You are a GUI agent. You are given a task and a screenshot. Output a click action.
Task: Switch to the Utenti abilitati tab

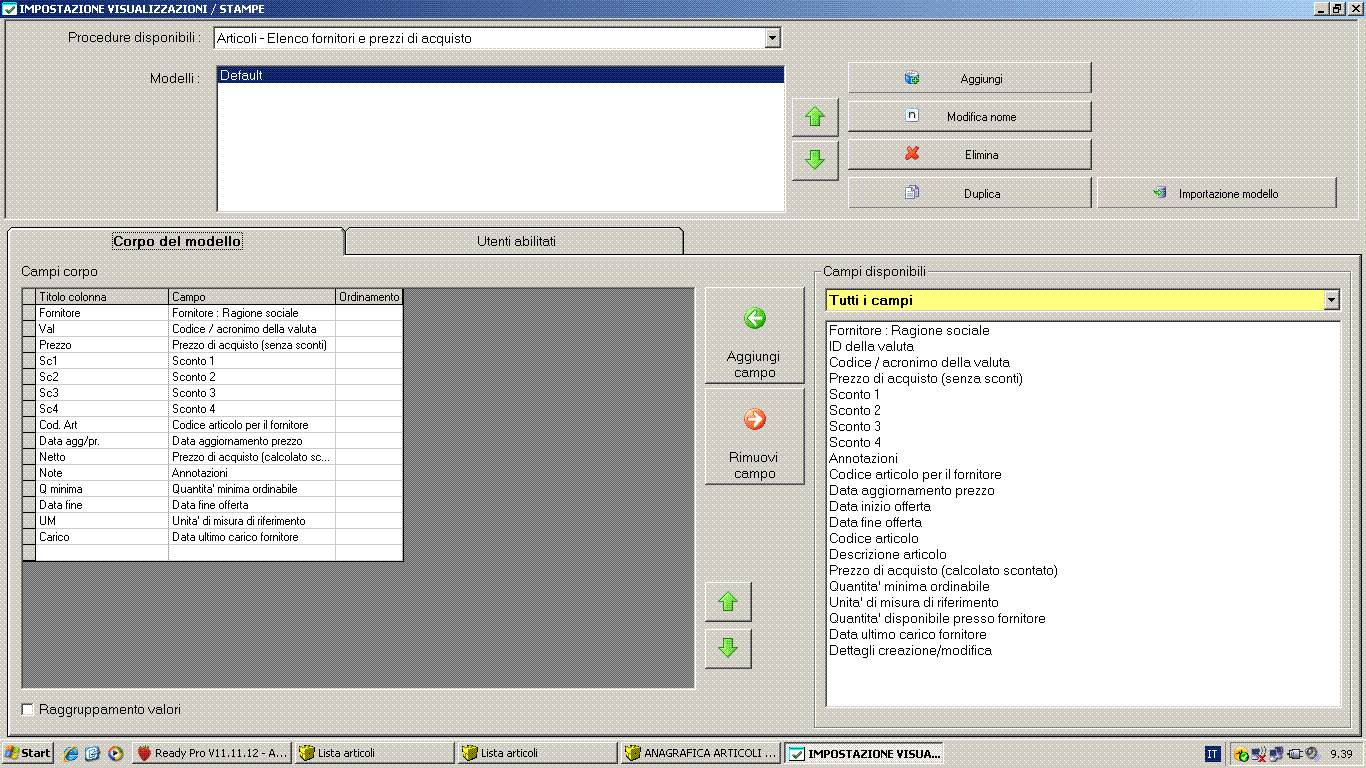pyautogui.click(x=515, y=241)
